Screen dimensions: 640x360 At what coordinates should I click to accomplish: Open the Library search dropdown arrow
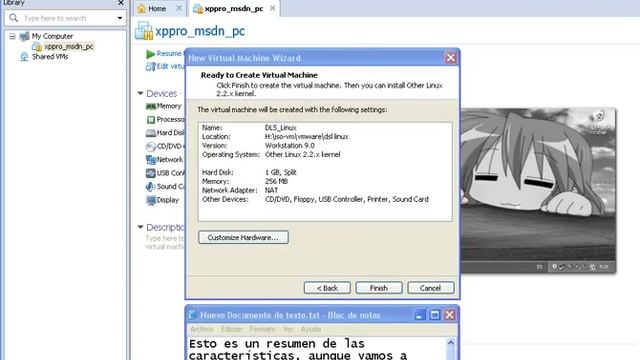(x=120, y=18)
